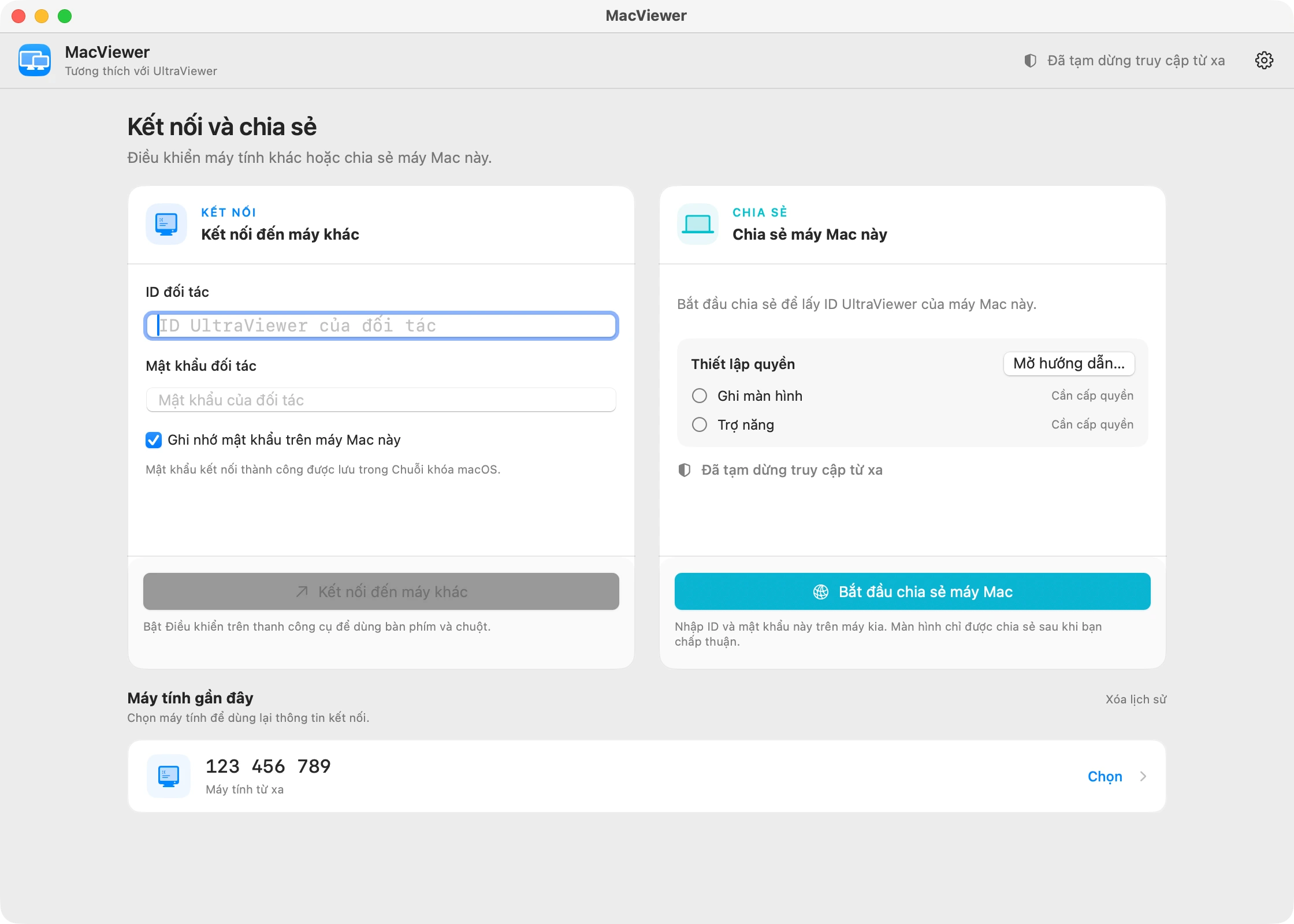The image size is (1294, 924).
Task: Click the yellow minimize window button
Action: (x=42, y=16)
